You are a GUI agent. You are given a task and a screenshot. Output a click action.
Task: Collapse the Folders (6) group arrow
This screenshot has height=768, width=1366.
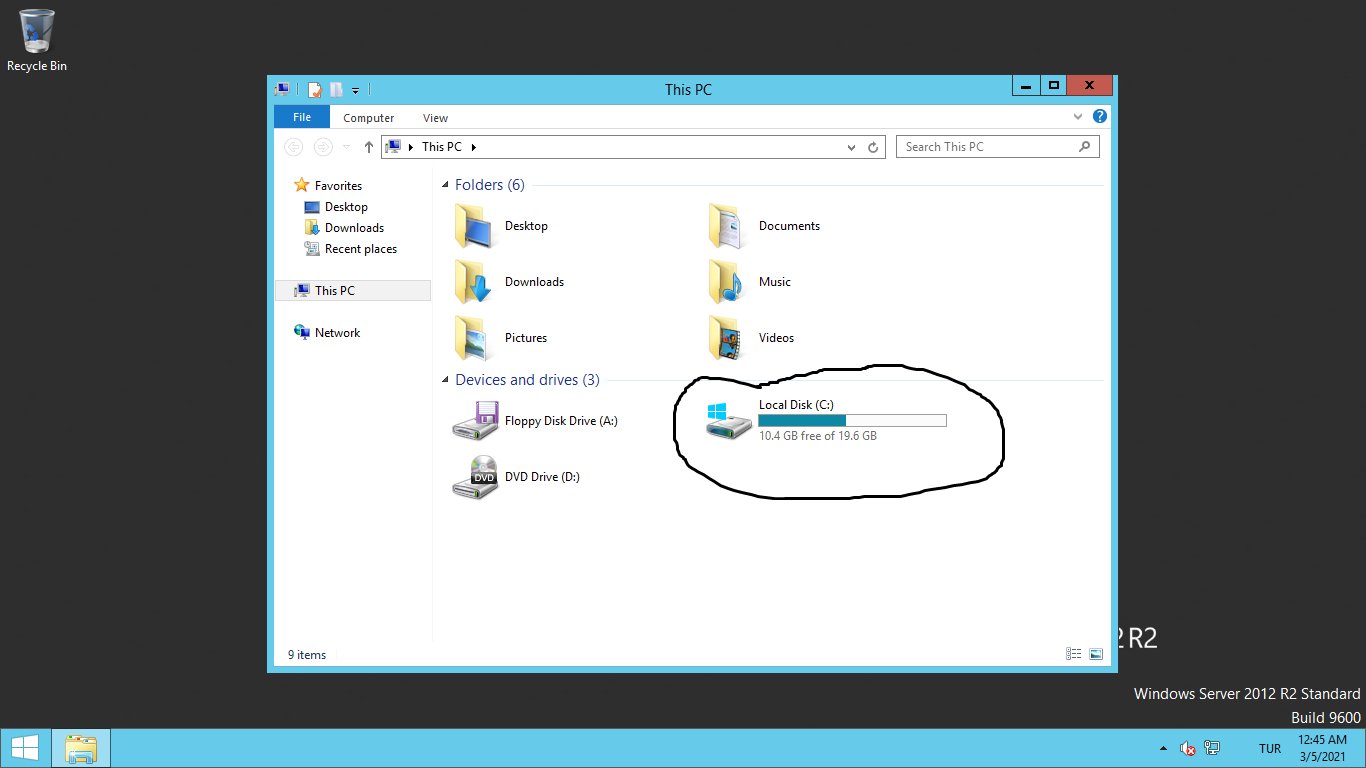(445, 185)
